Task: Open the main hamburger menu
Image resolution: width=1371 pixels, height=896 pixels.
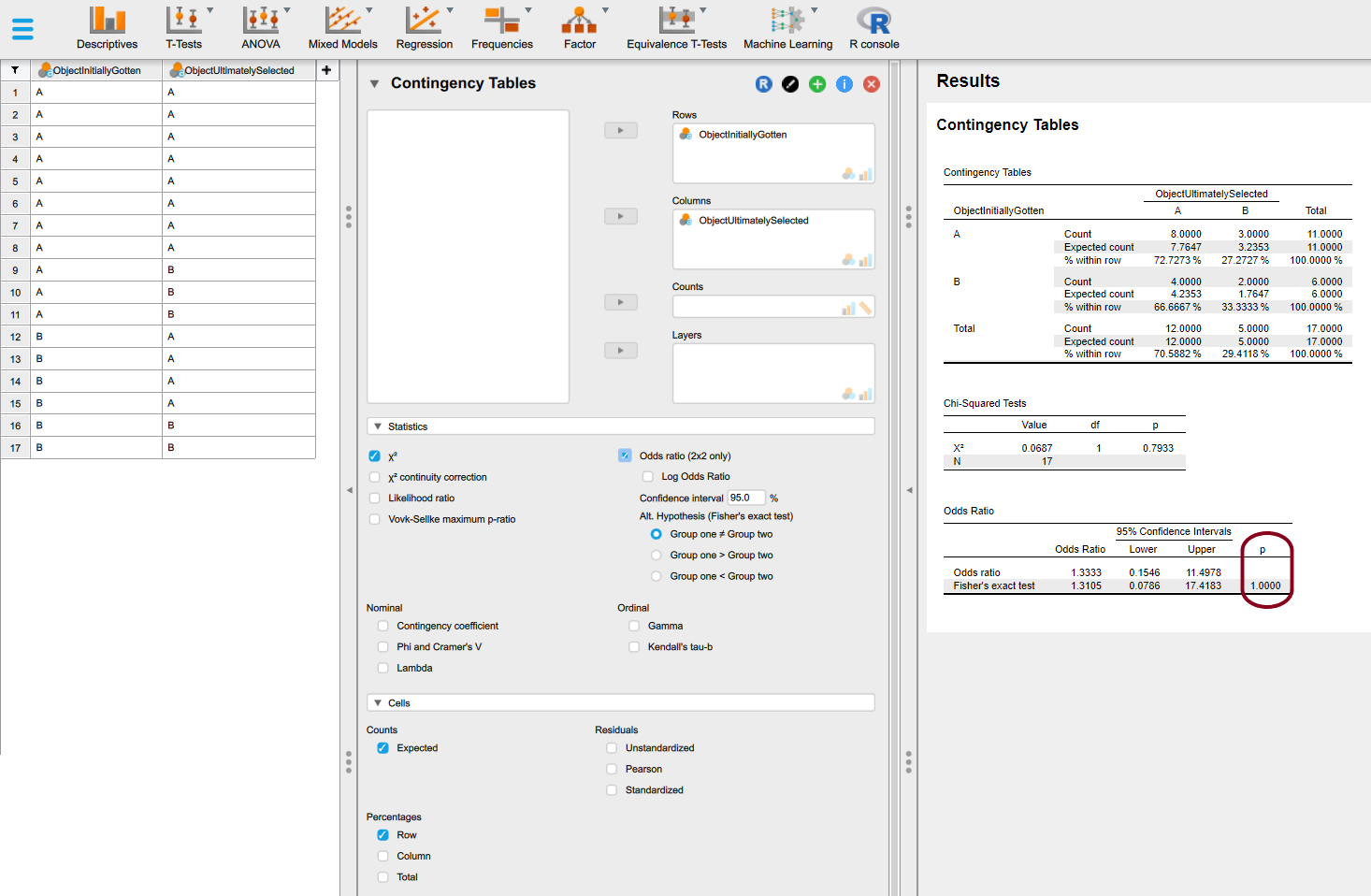Action: point(22,29)
